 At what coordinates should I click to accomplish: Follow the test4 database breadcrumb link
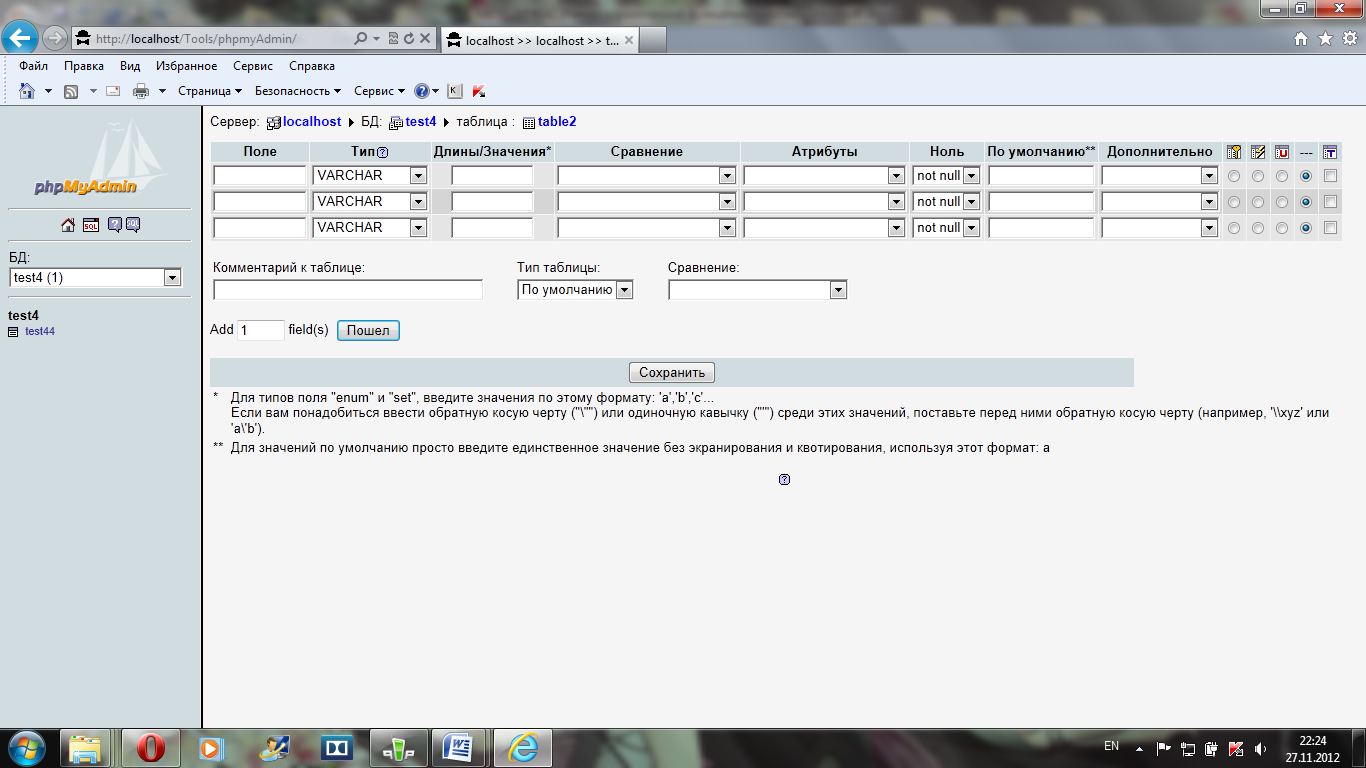(x=421, y=122)
